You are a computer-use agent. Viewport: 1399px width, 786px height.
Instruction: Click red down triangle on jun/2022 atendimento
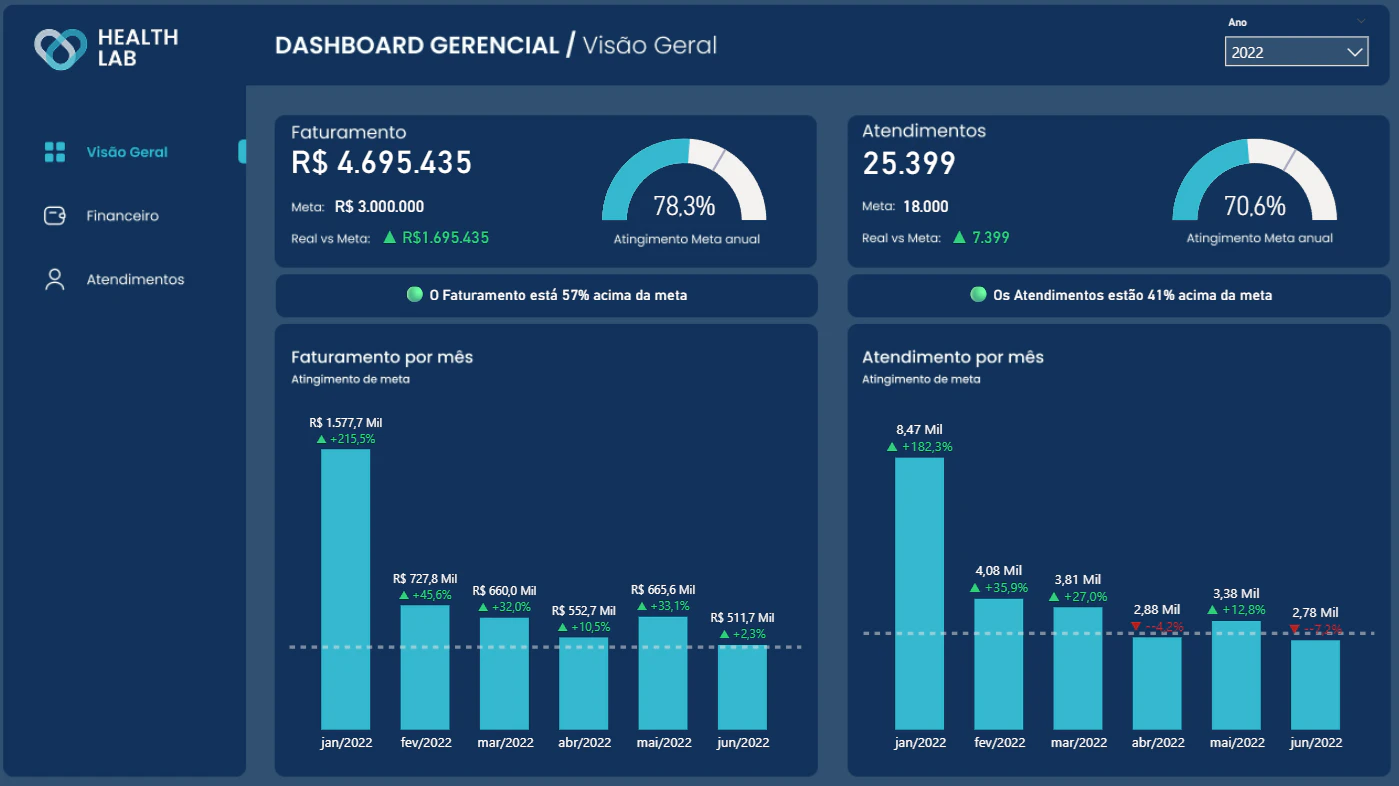(x=1295, y=629)
